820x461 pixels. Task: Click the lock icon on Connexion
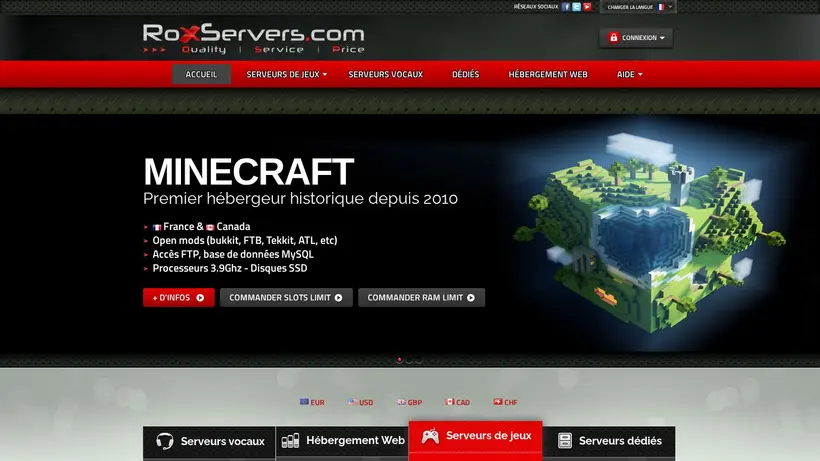613,38
